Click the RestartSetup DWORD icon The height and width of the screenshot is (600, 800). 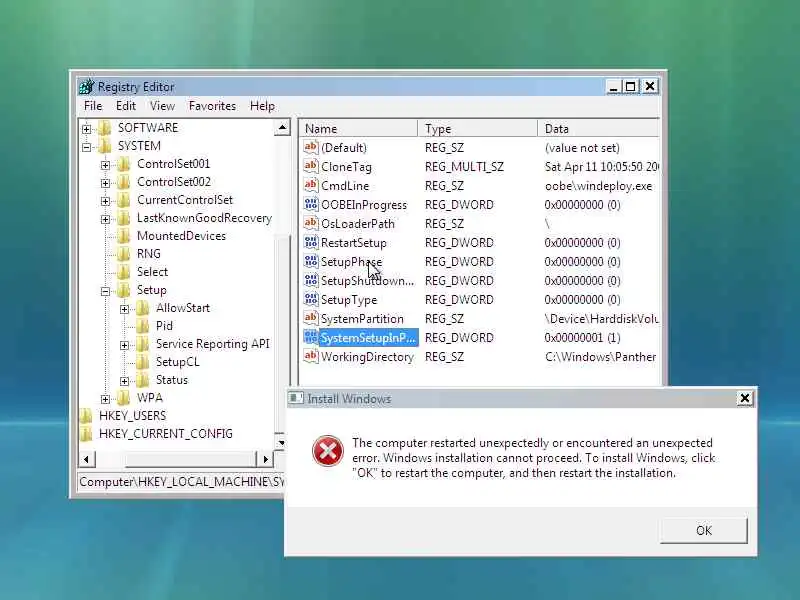[311, 242]
